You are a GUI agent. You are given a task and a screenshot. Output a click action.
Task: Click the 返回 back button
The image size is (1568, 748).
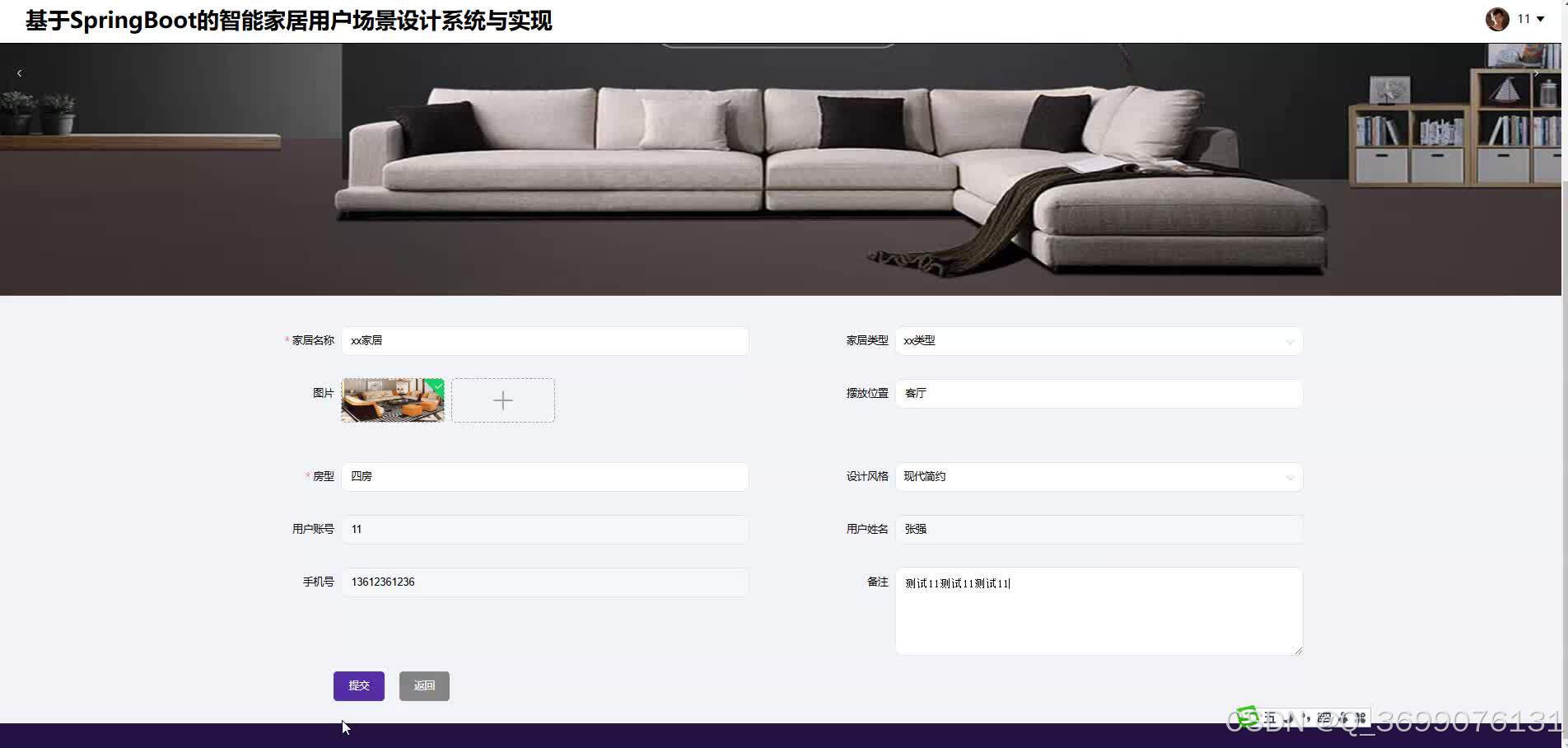(424, 686)
